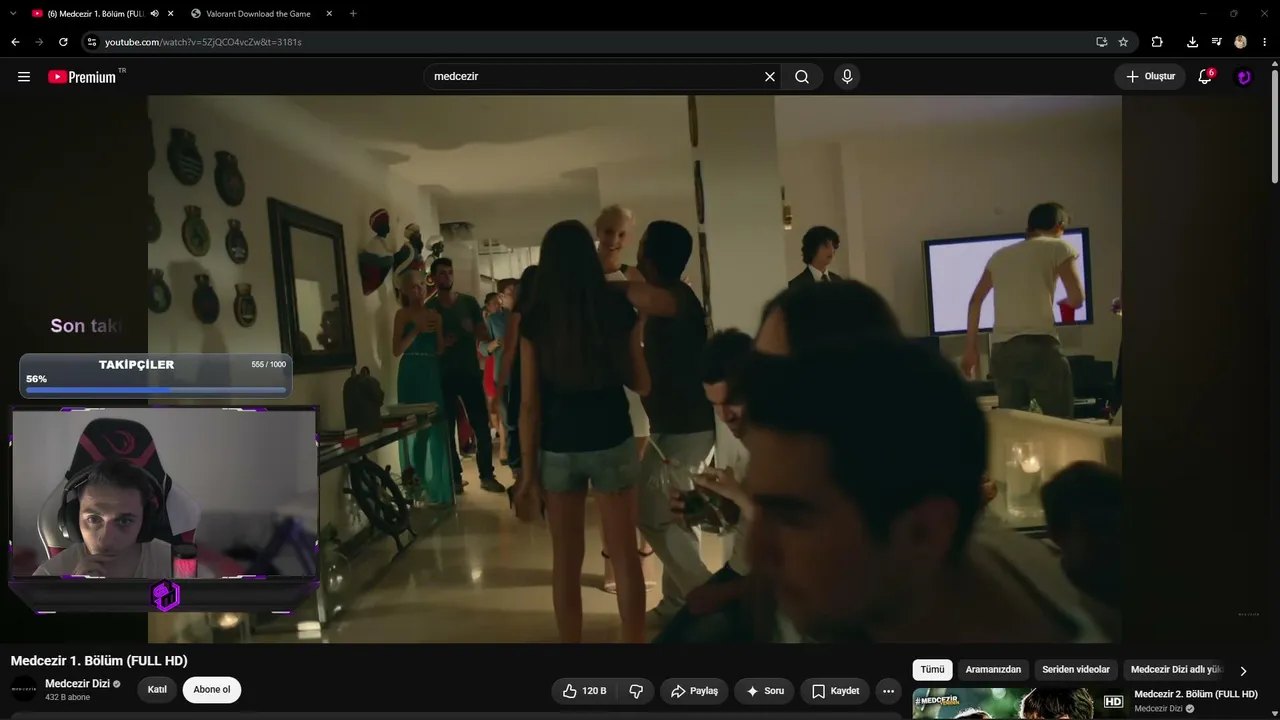Click the video title Medcezir 1. Bölüm
This screenshot has height=720, width=1280.
coord(99,661)
